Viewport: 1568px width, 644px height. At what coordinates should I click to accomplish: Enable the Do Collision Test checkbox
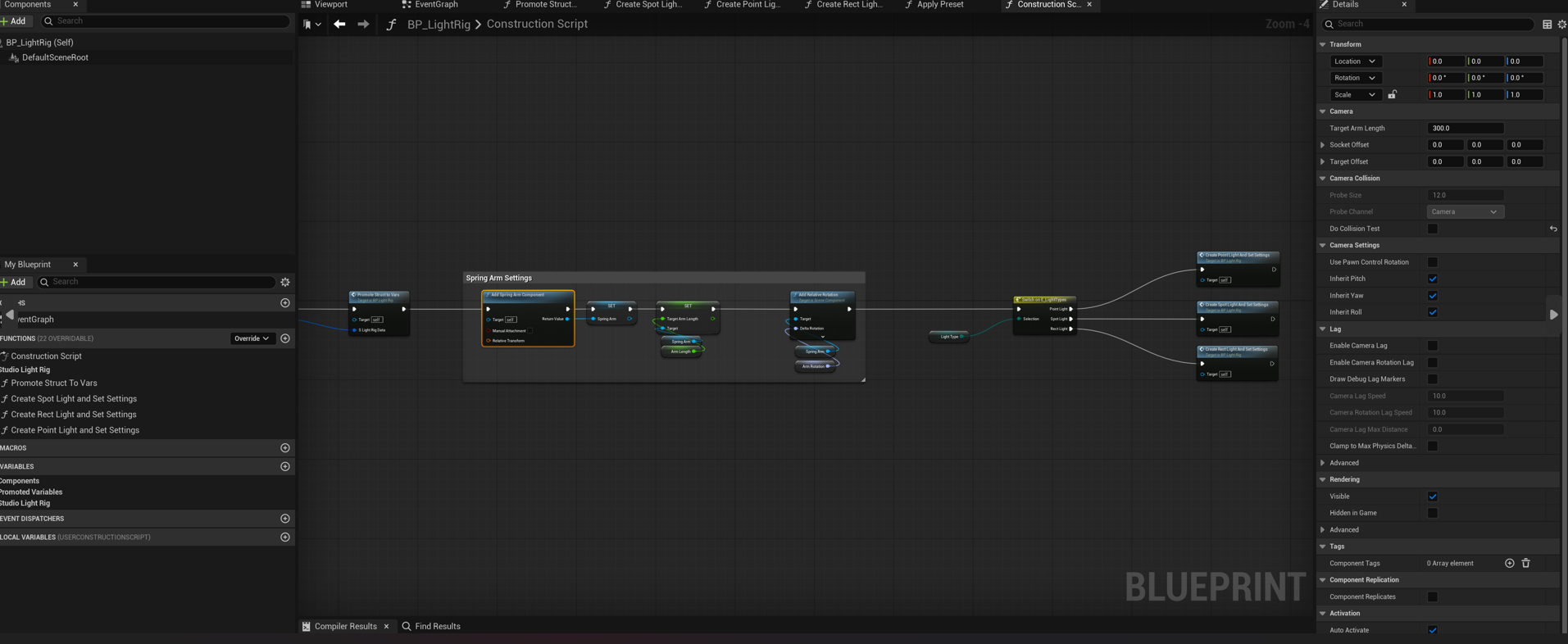pos(1432,229)
